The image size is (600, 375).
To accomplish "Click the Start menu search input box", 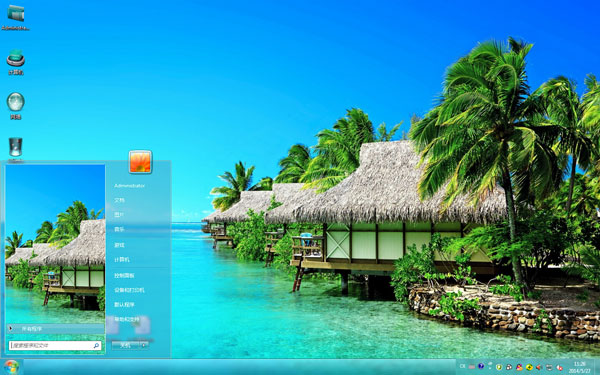I will pyautogui.click(x=55, y=346).
